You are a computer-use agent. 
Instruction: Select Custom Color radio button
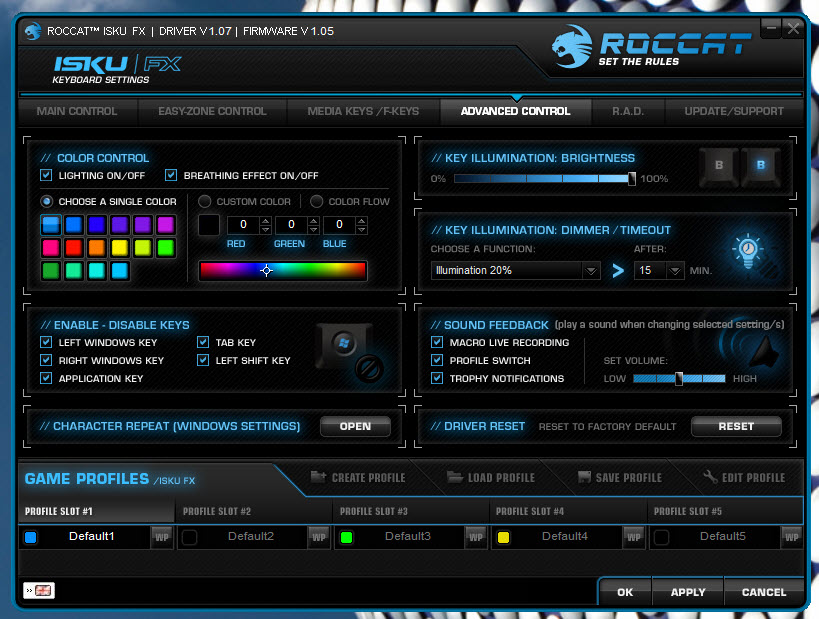coord(204,201)
